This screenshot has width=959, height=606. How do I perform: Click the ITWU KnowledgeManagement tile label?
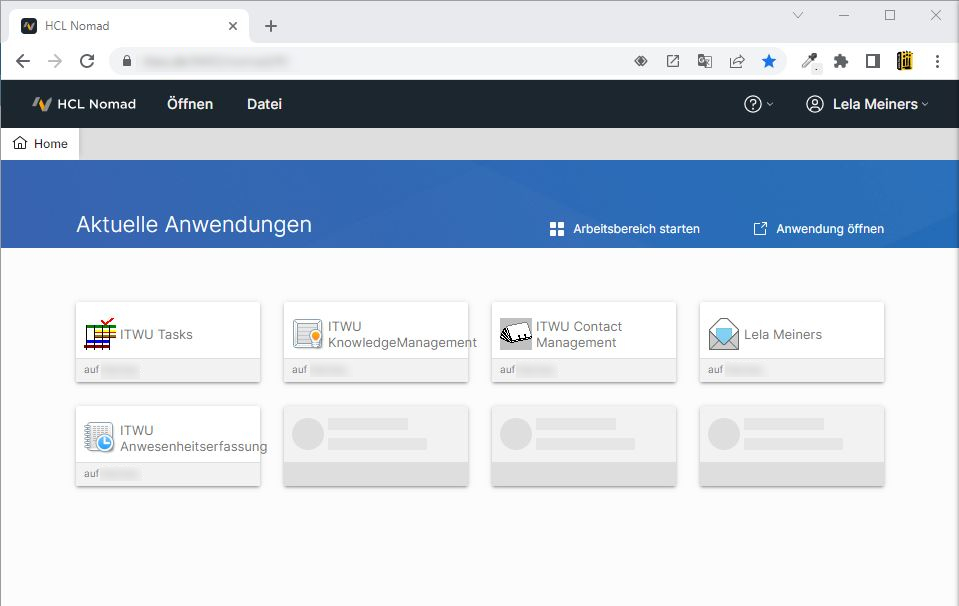pos(402,334)
